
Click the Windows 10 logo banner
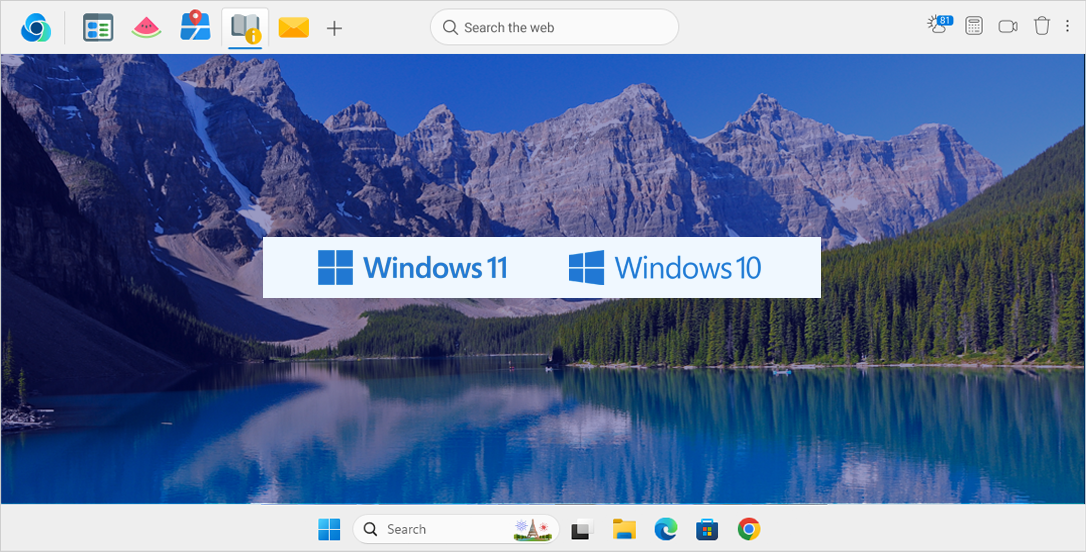coord(665,267)
